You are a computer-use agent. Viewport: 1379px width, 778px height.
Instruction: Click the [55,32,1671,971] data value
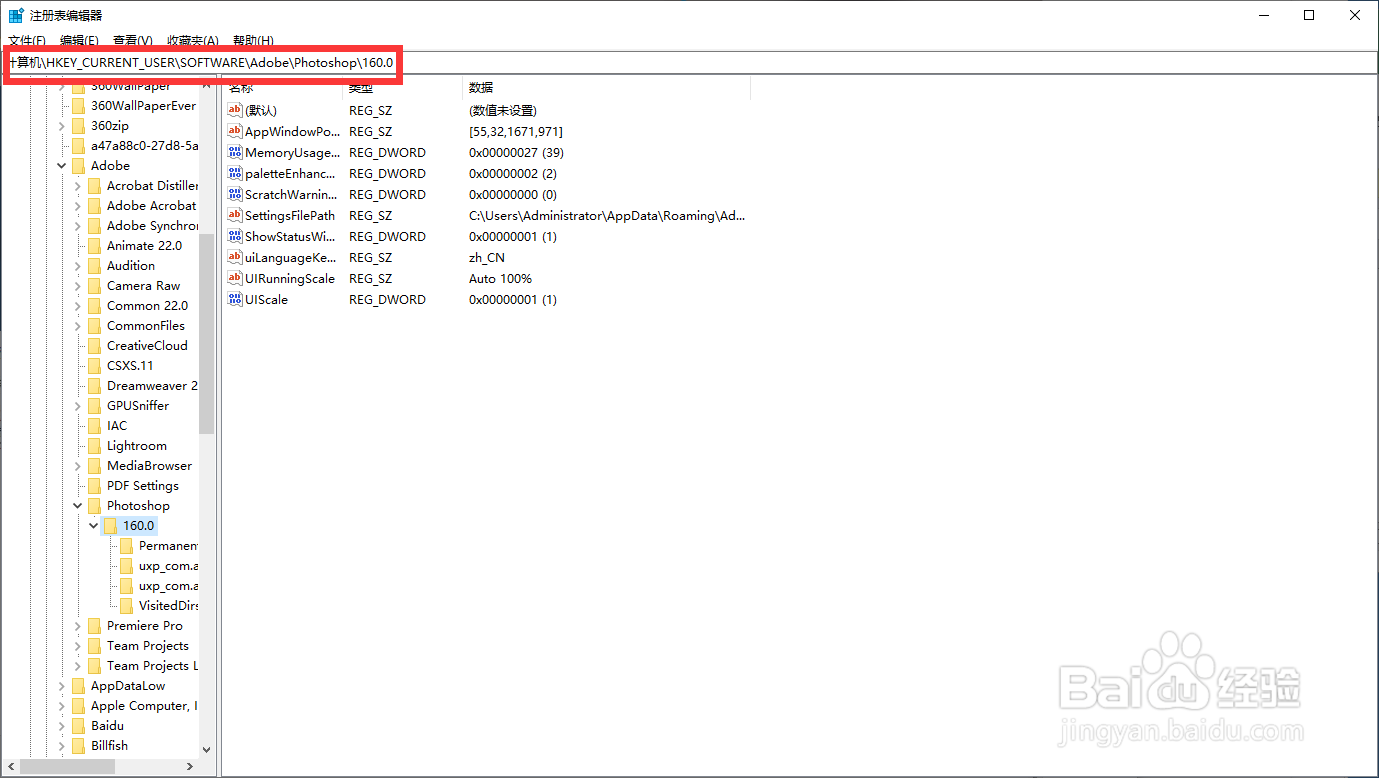(516, 132)
